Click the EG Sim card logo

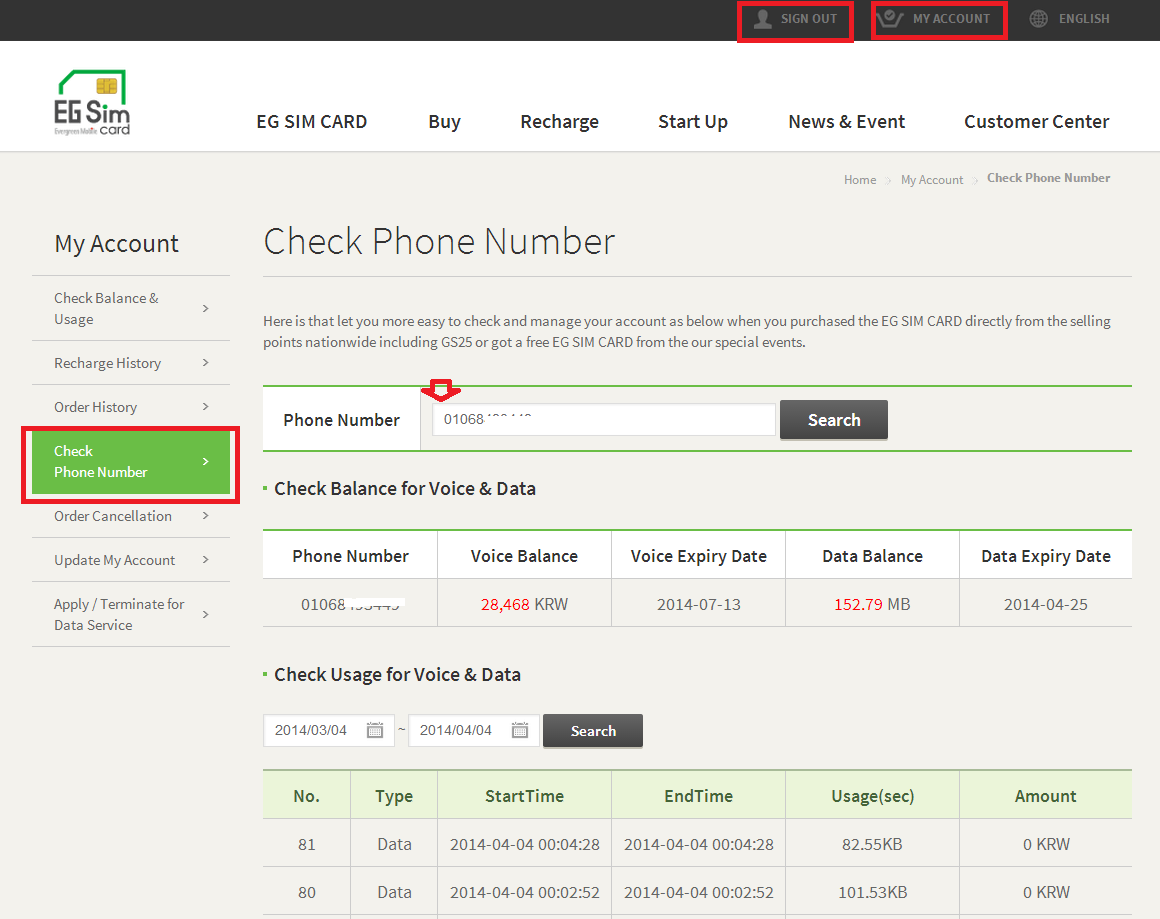92,103
